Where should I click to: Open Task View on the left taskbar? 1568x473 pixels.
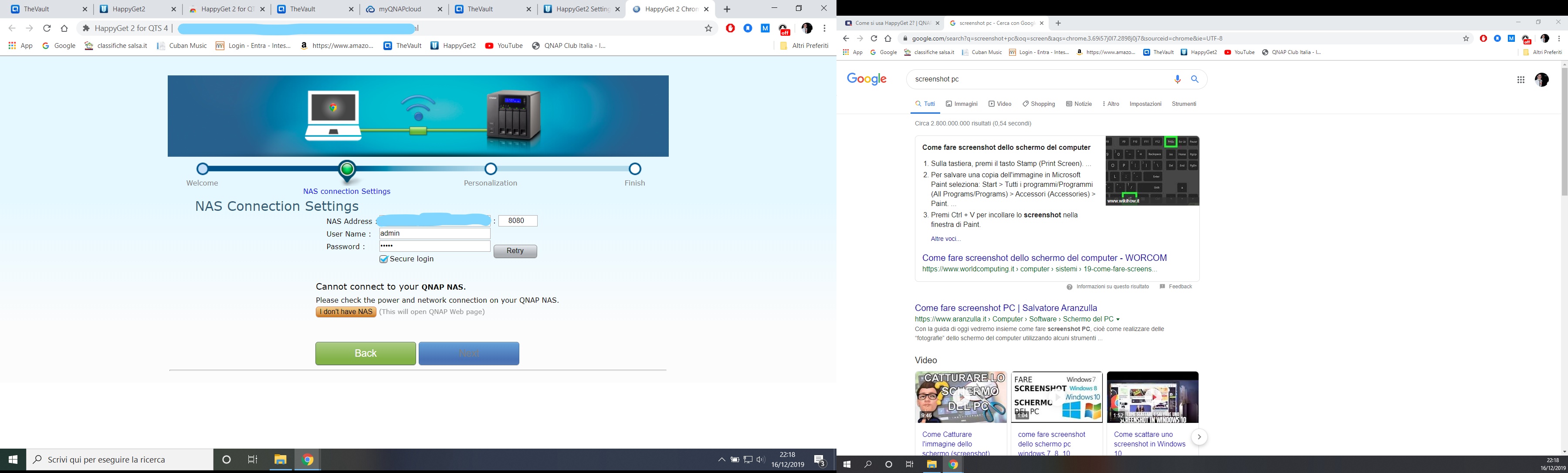(253, 459)
